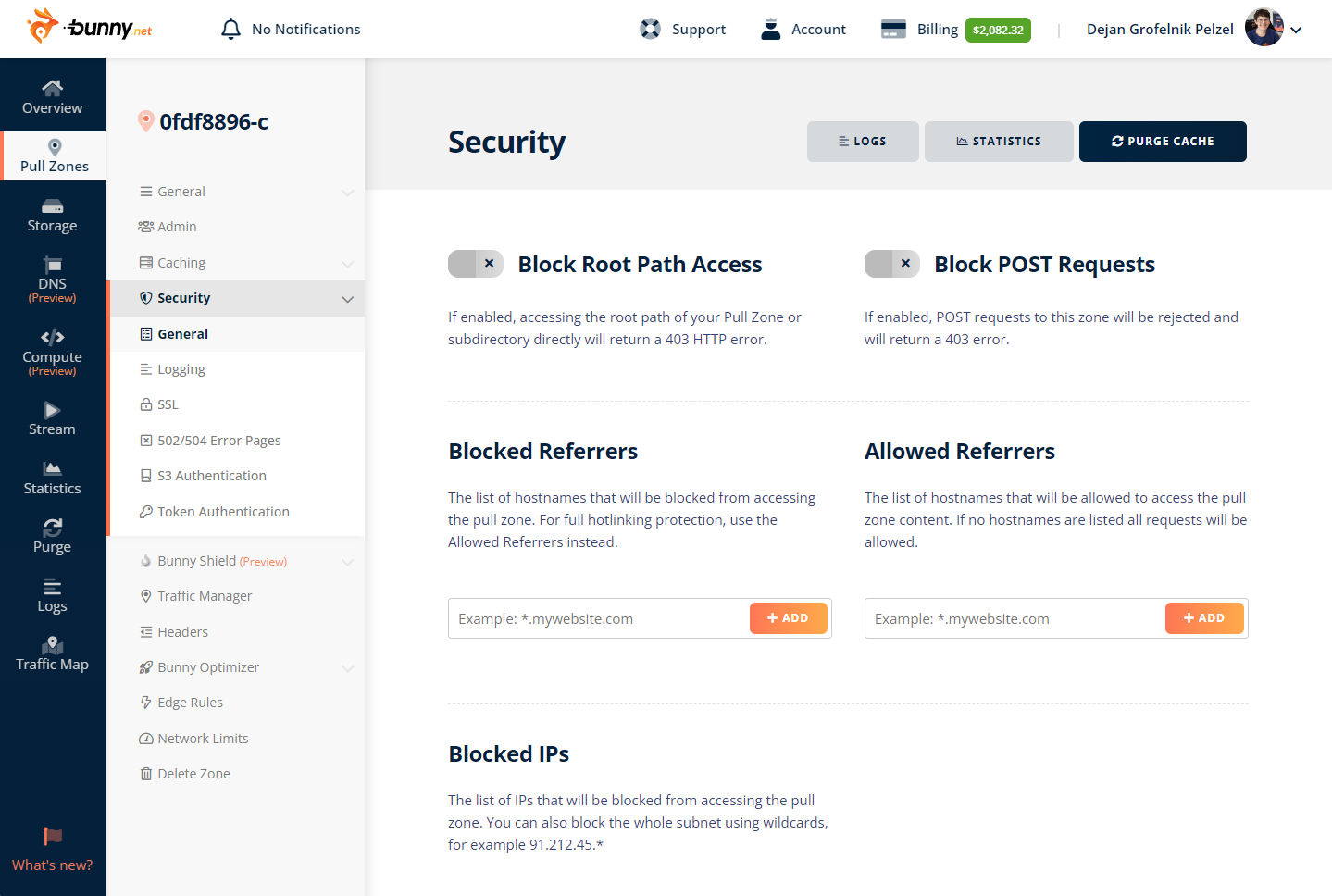
Task: Open user account dropdown arrow
Action: pos(1296,30)
